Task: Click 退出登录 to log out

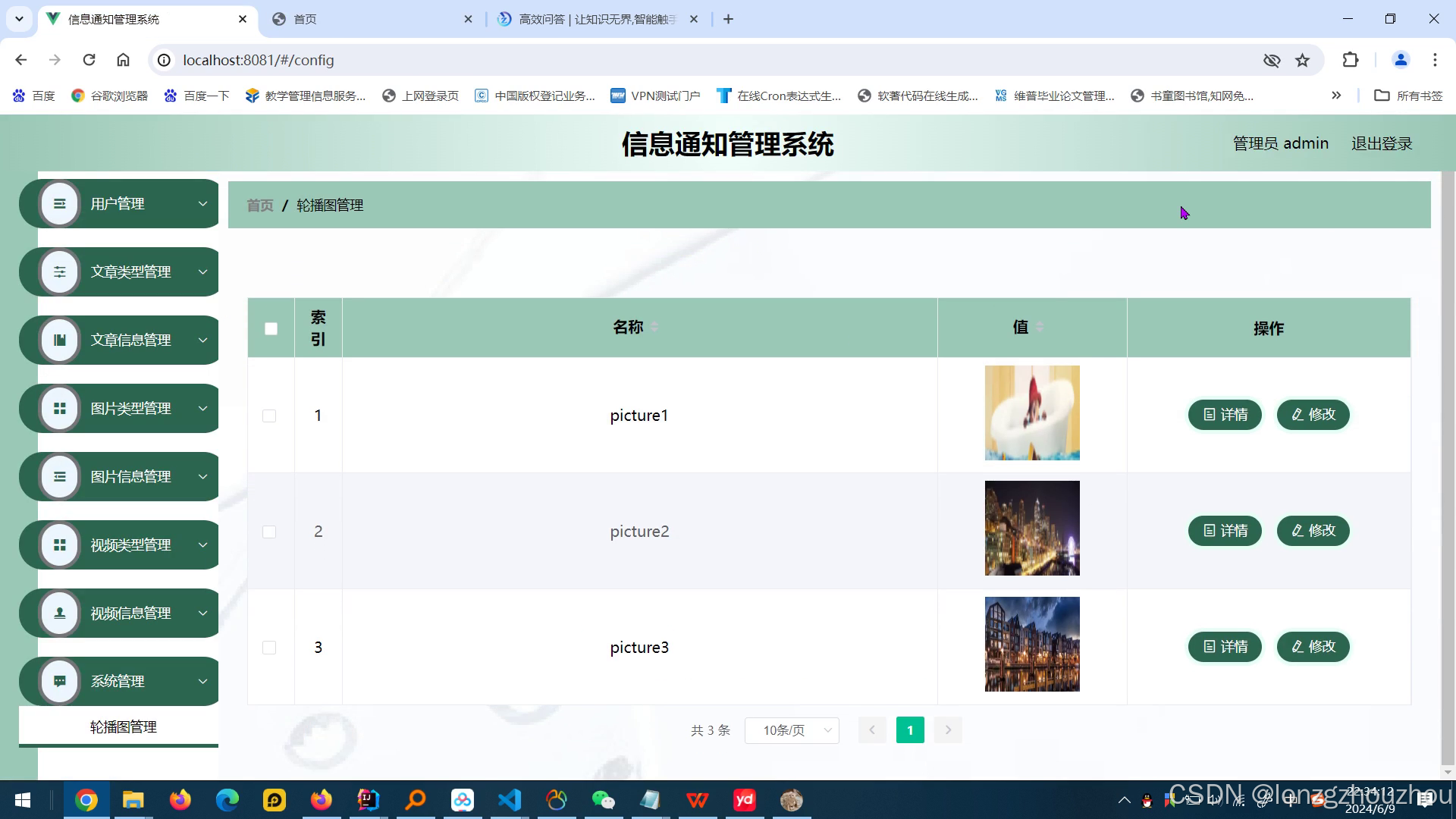Action: 1381,143
